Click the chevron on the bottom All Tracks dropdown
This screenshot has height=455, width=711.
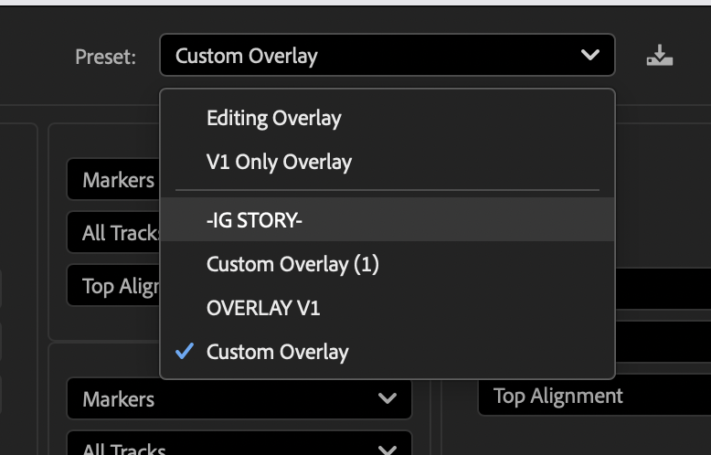(x=387, y=450)
